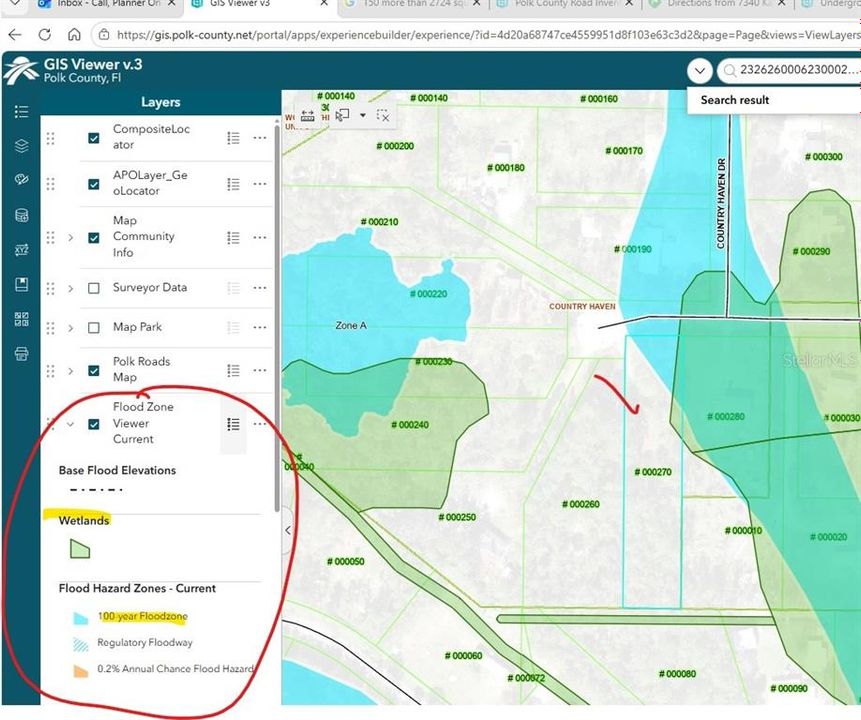Switch to Polk County Road Inventory tab
Screen dimensions: 861x720
pyautogui.click(x=564, y=4)
